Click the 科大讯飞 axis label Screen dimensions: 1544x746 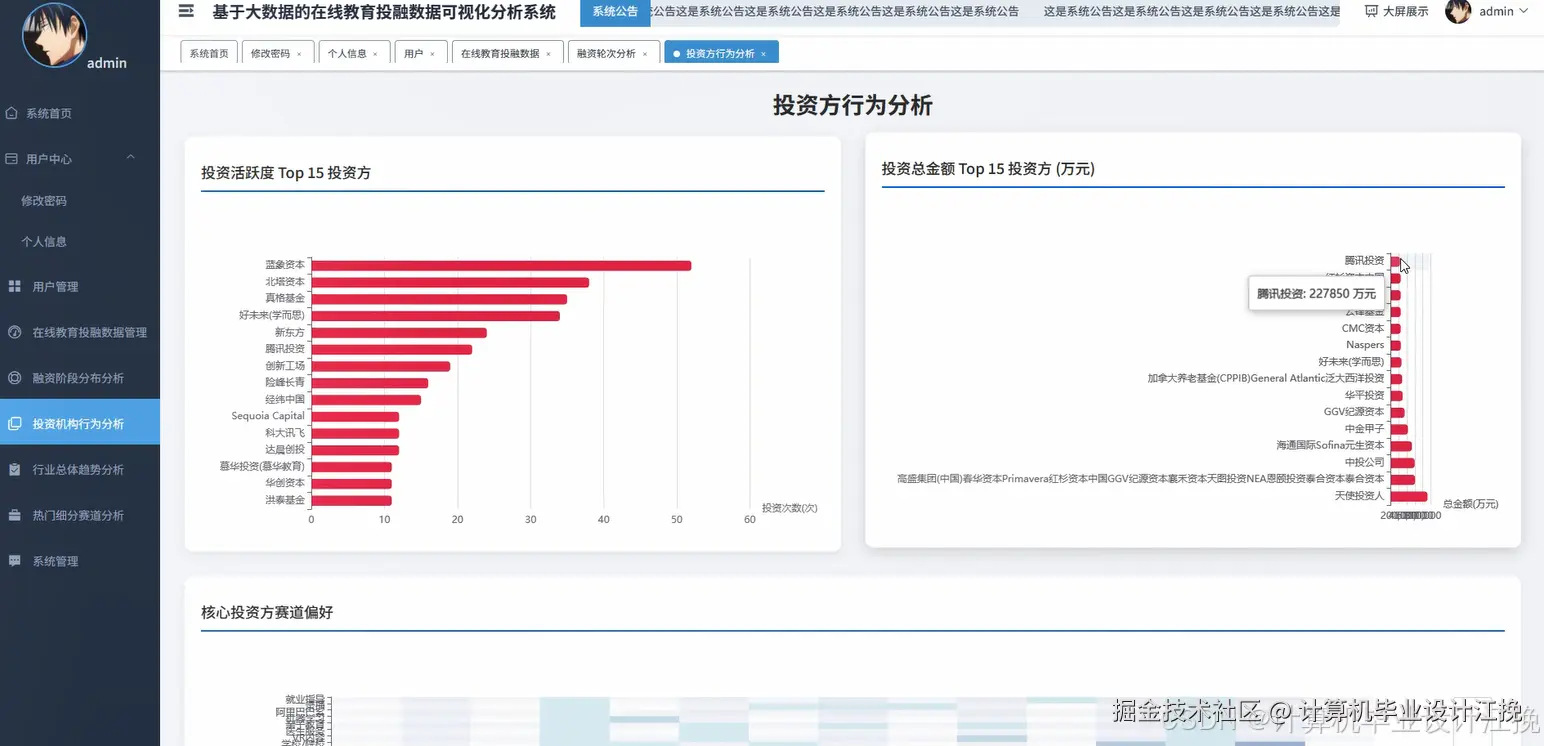point(285,433)
